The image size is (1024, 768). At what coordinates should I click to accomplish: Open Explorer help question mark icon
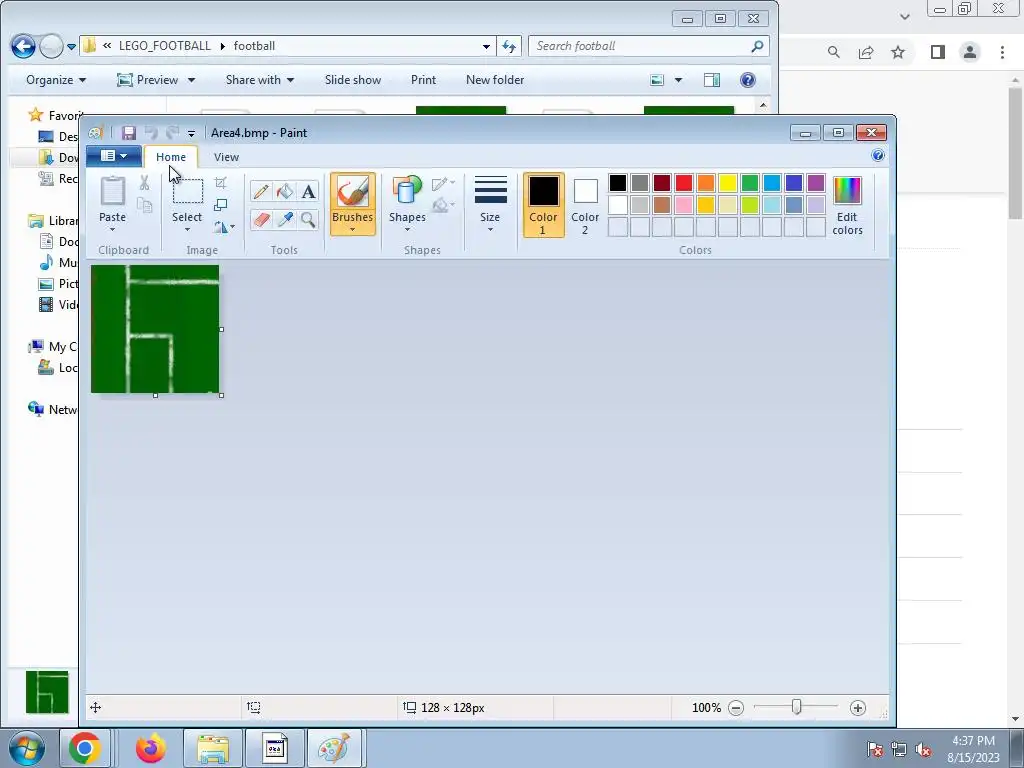click(748, 80)
